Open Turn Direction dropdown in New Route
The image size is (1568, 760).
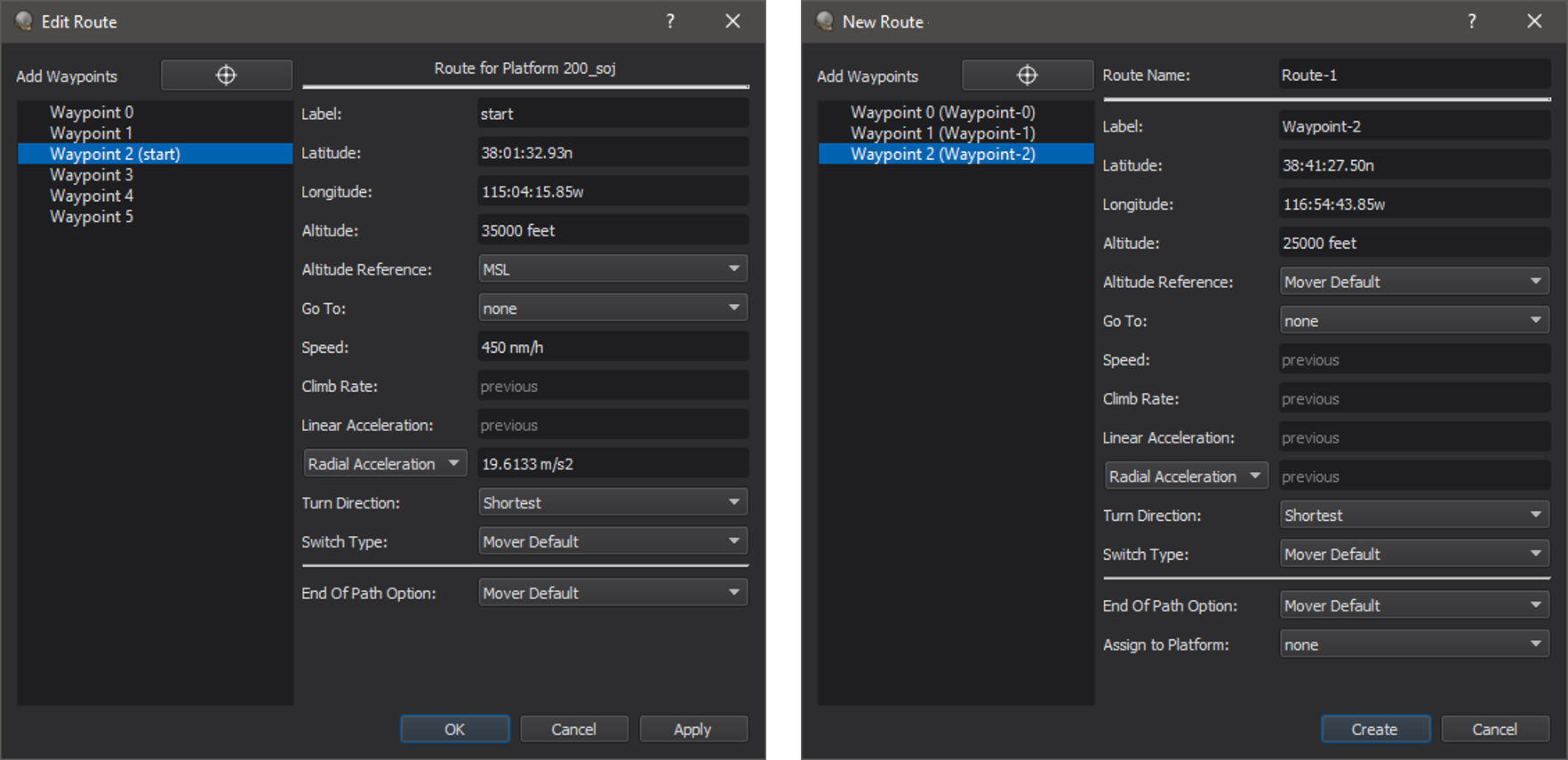click(x=1414, y=516)
